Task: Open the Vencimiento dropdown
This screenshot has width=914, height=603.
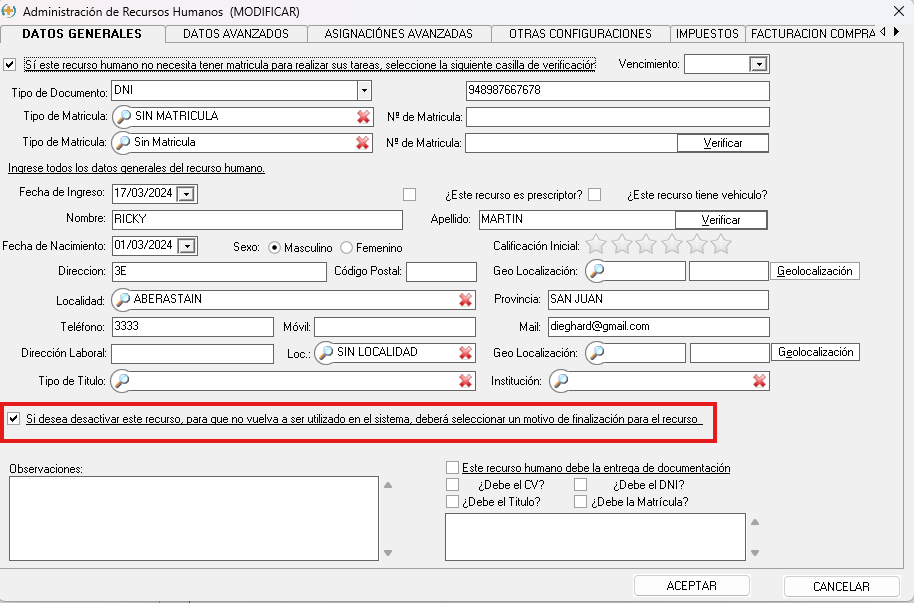Action: tap(758, 64)
